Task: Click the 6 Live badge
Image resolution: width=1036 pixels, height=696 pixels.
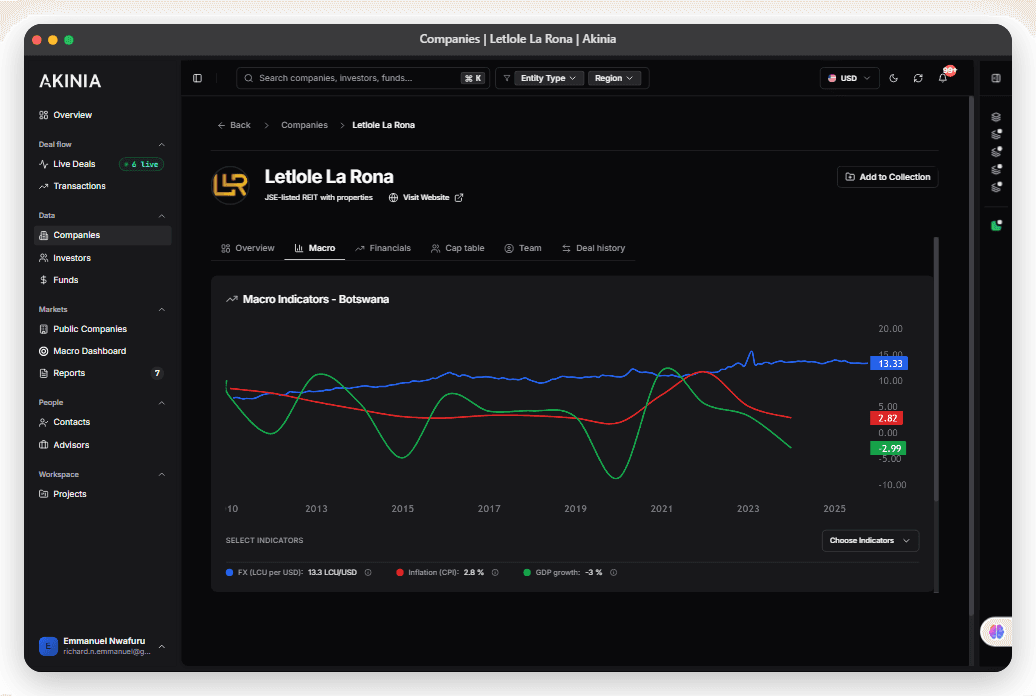Action: [141, 164]
